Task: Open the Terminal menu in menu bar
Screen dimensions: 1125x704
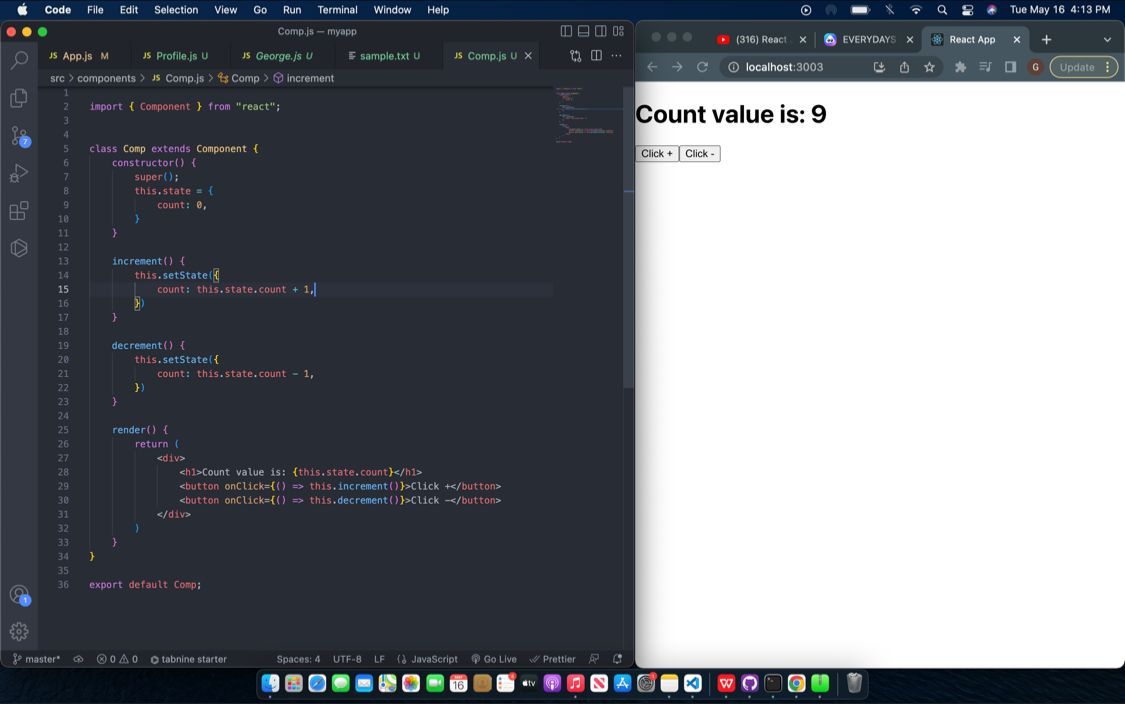Action: [x=337, y=9]
